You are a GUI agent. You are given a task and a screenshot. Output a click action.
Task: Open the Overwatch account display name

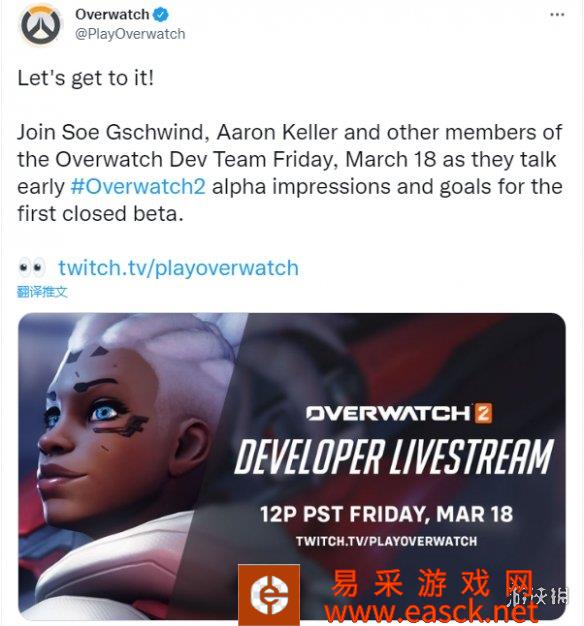112,15
